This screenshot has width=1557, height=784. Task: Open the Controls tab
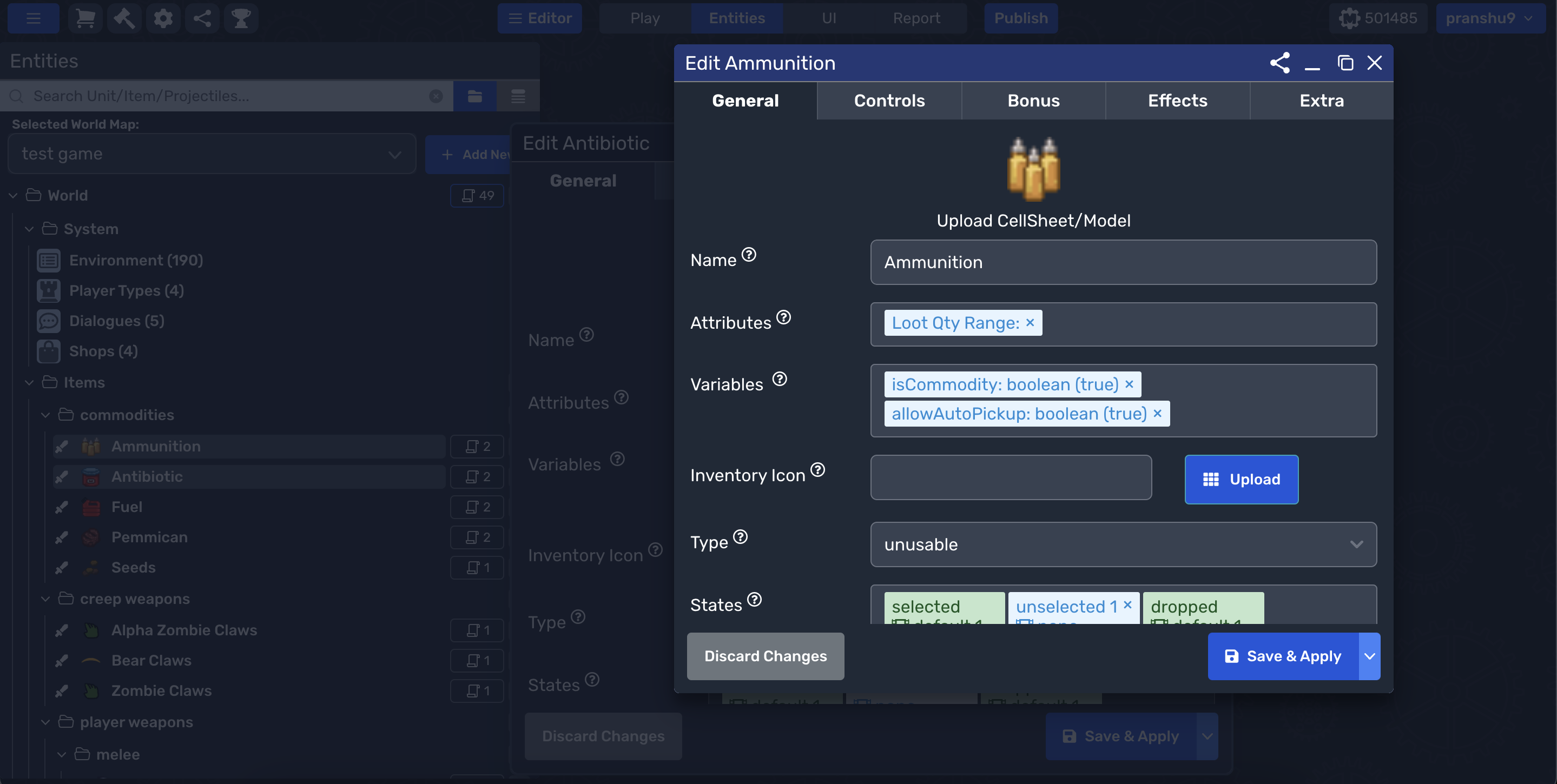(x=888, y=100)
